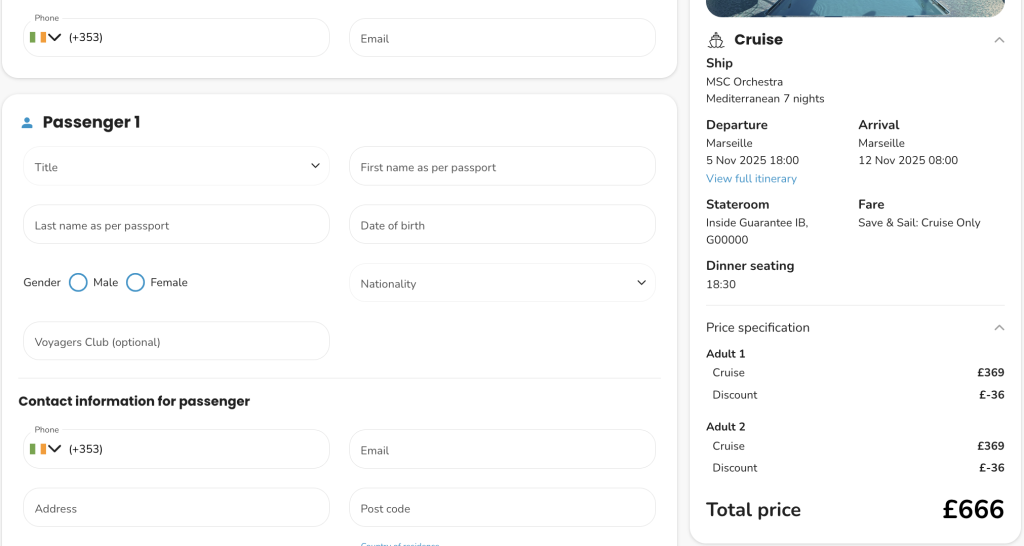Click the cruise ship icon
1024x546 pixels.
tap(716, 40)
